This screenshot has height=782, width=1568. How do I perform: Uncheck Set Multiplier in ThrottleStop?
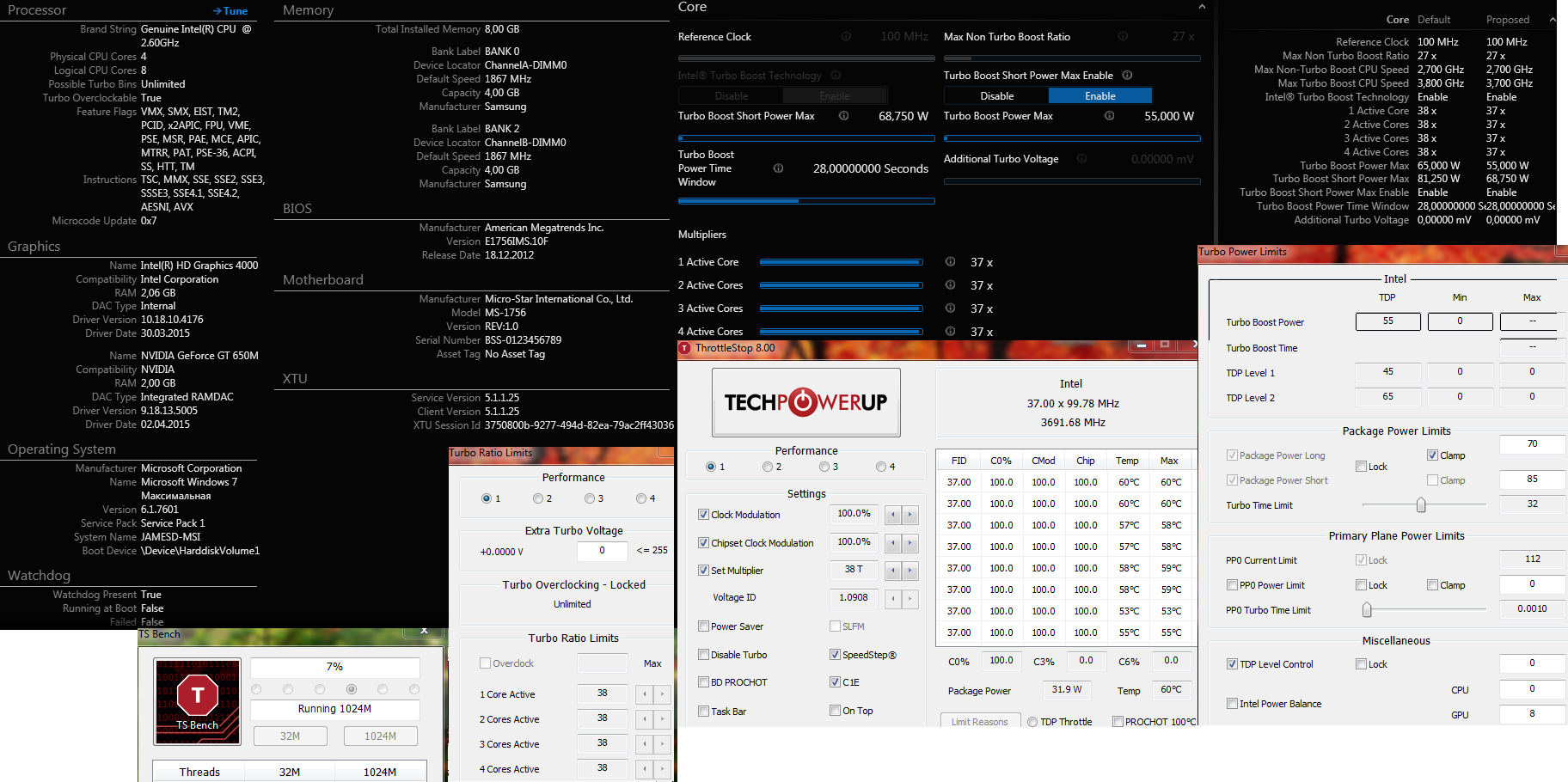[x=703, y=571]
